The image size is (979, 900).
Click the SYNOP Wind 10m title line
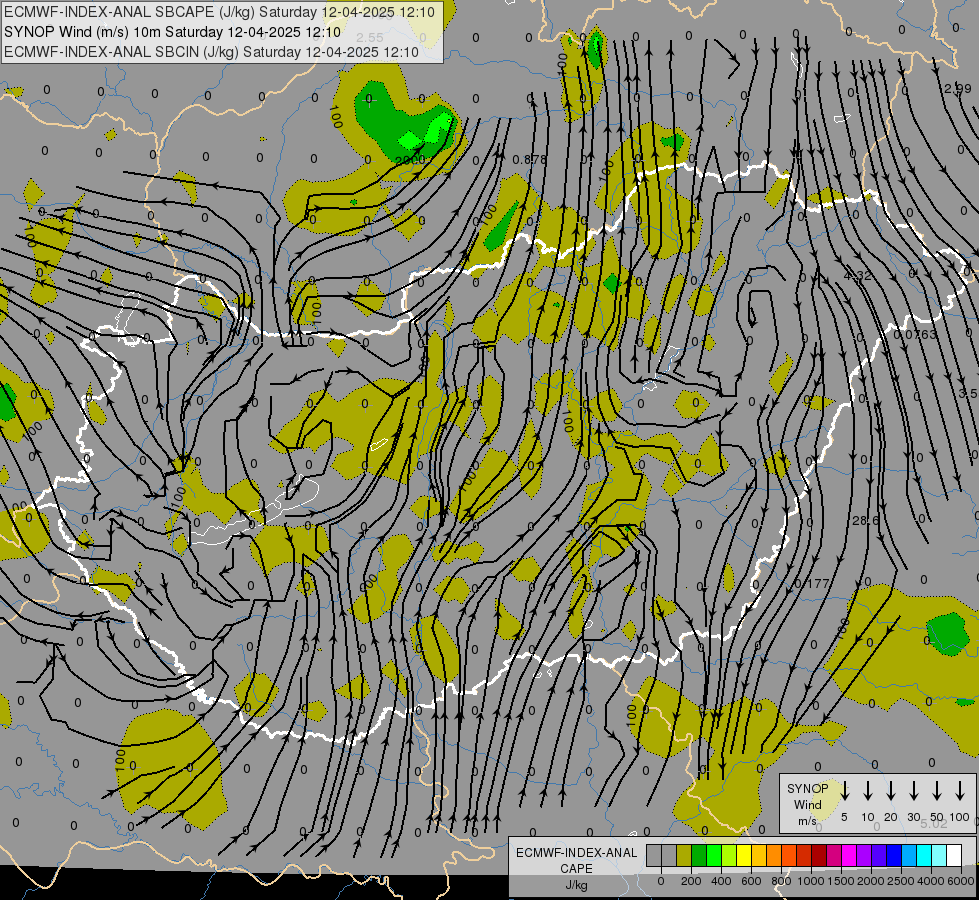point(172,32)
